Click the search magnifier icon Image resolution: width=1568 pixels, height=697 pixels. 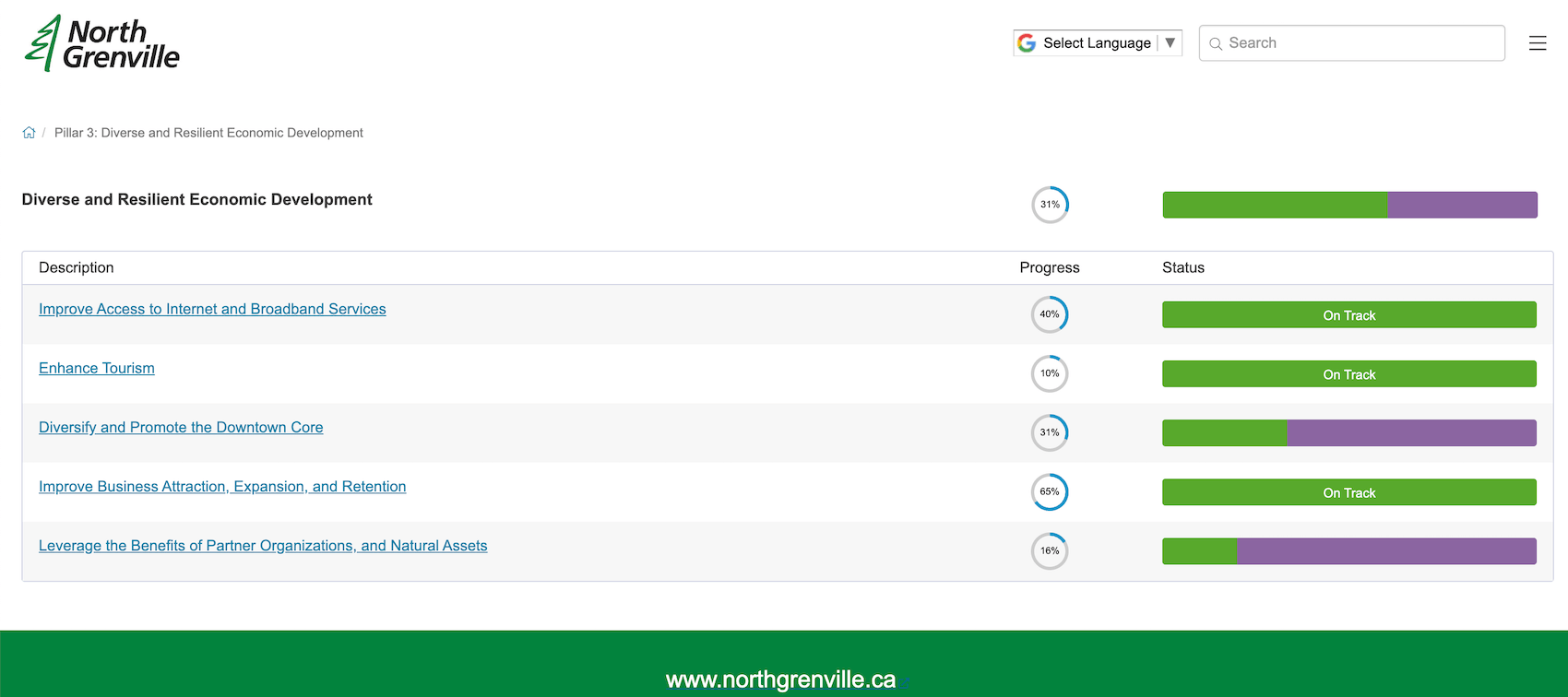coord(1216,43)
